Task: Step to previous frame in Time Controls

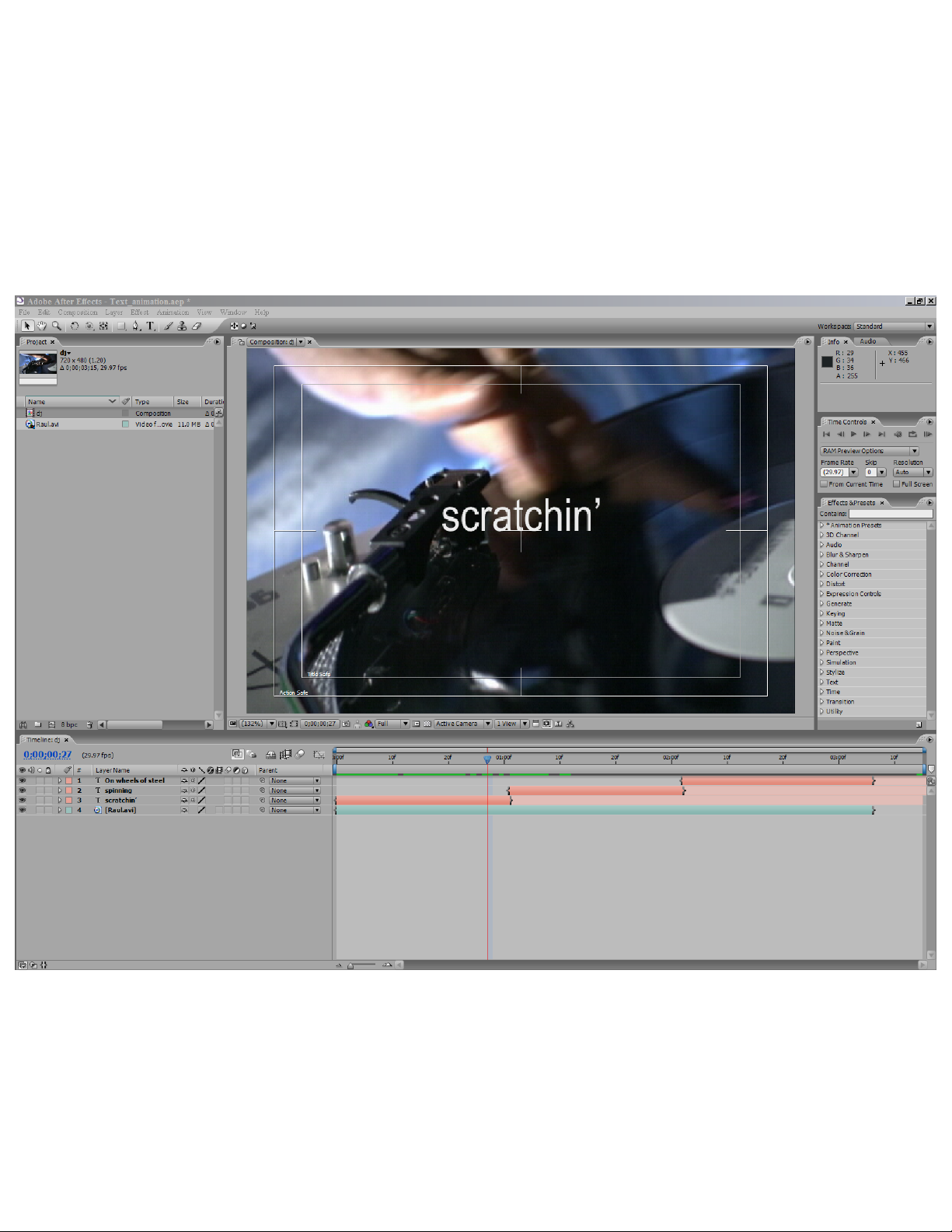Action: coord(841,435)
